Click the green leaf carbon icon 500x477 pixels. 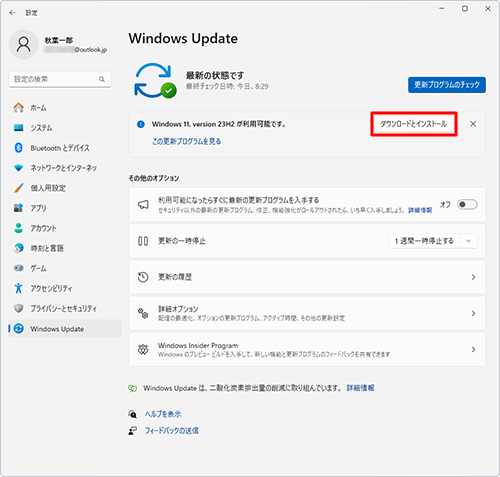133,388
